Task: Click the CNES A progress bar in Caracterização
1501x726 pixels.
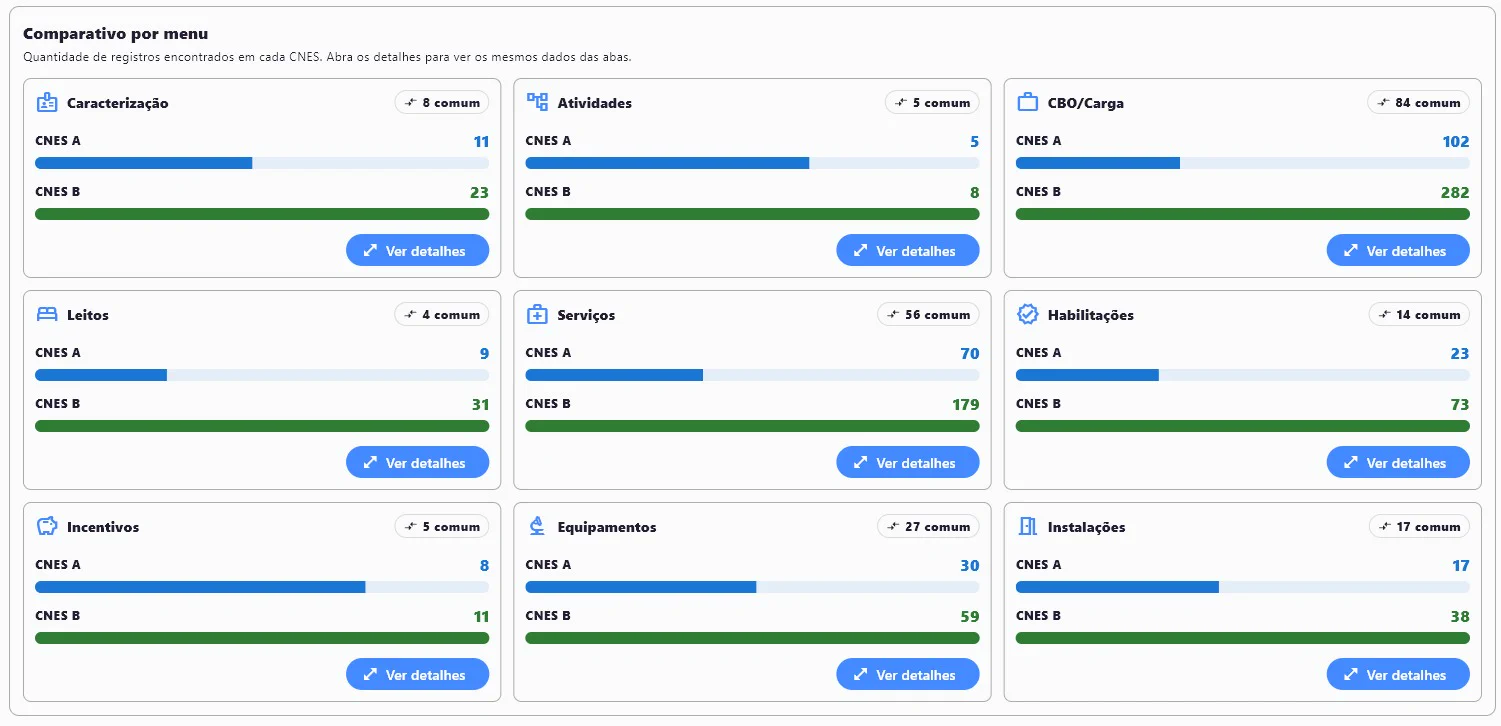Action: [262, 163]
